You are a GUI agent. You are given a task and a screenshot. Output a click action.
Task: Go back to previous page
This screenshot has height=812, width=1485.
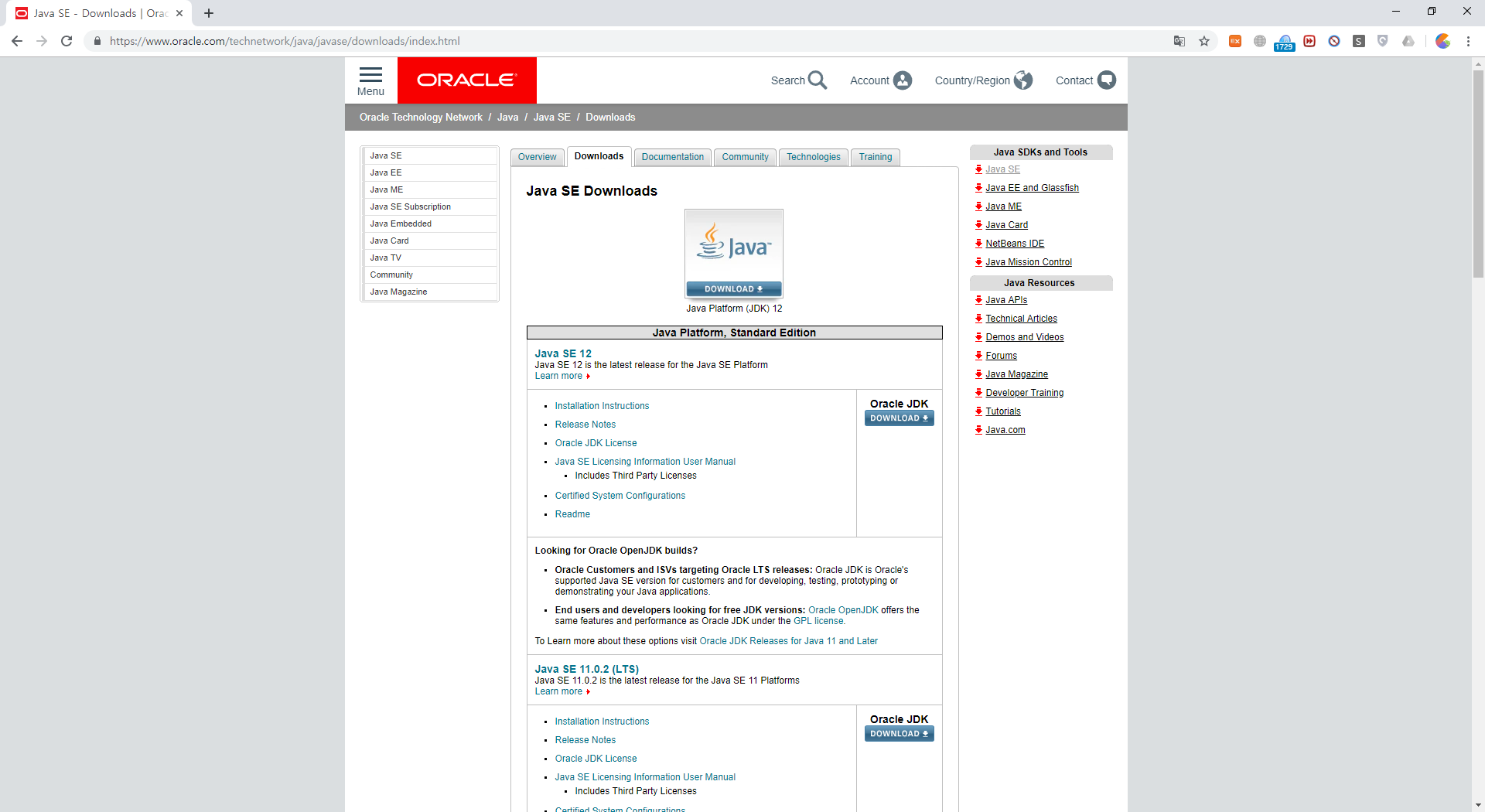click(17, 41)
